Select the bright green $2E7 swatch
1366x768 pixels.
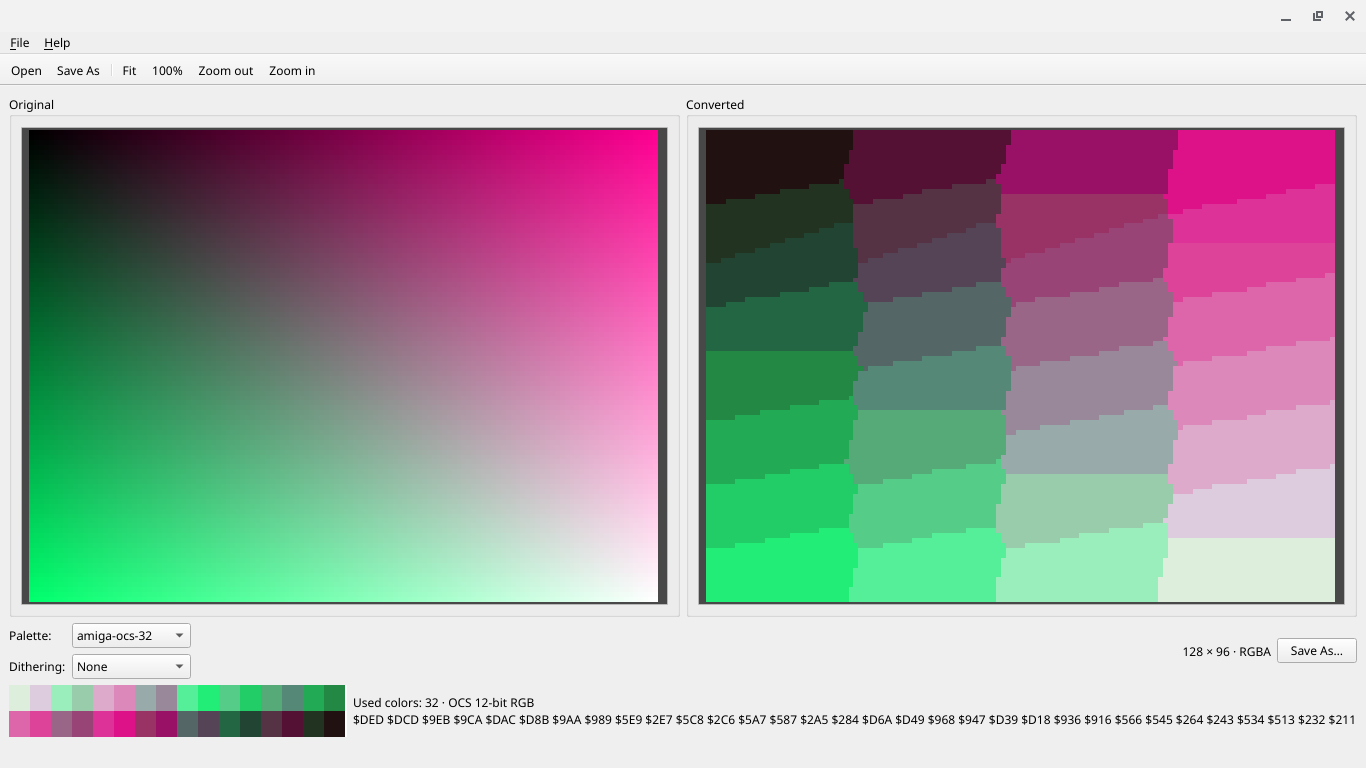click(208, 698)
